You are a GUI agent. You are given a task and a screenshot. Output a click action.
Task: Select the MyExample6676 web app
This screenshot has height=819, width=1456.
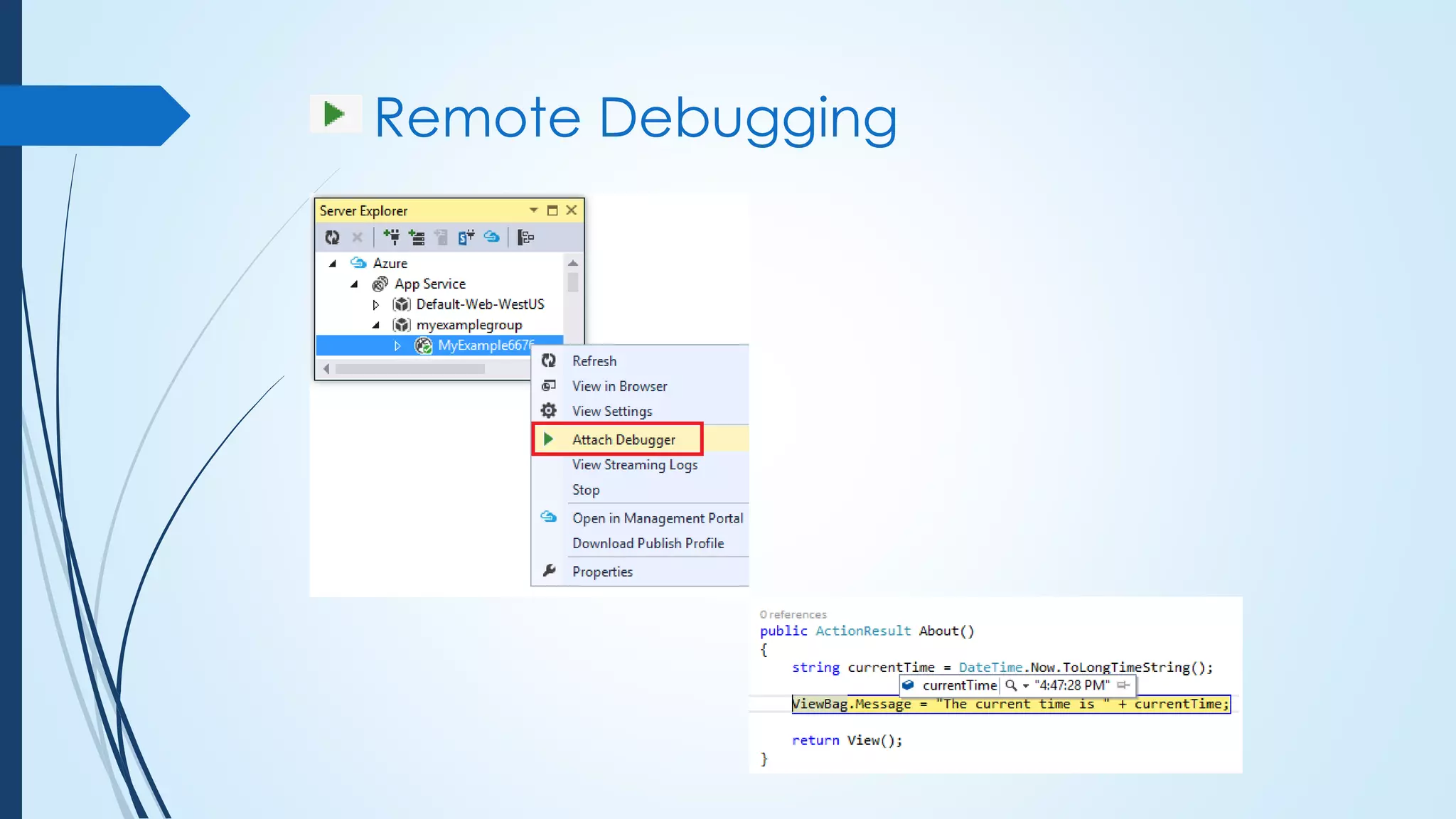[486, 346]
